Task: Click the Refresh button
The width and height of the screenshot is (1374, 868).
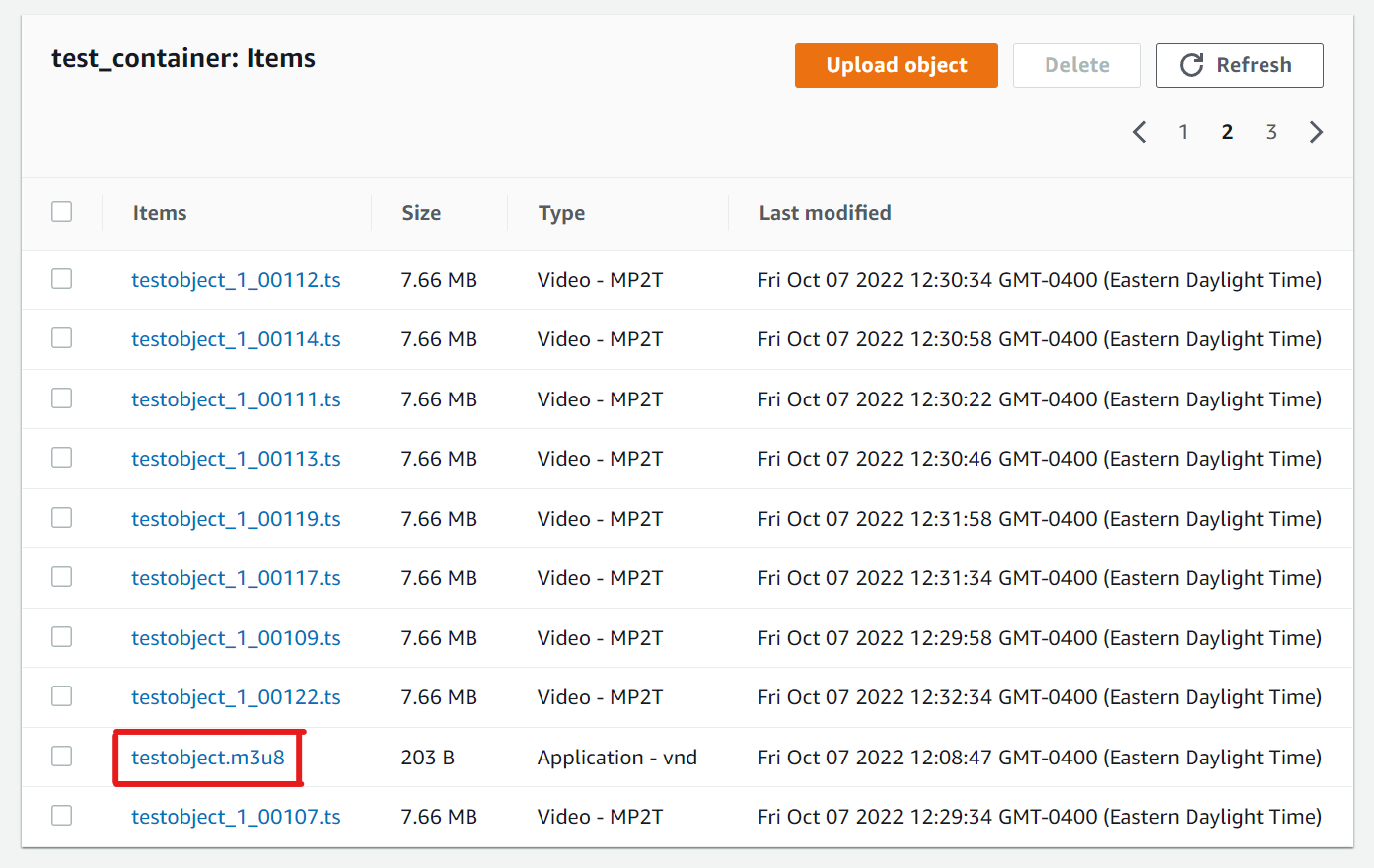Action: coord(1239,65)
